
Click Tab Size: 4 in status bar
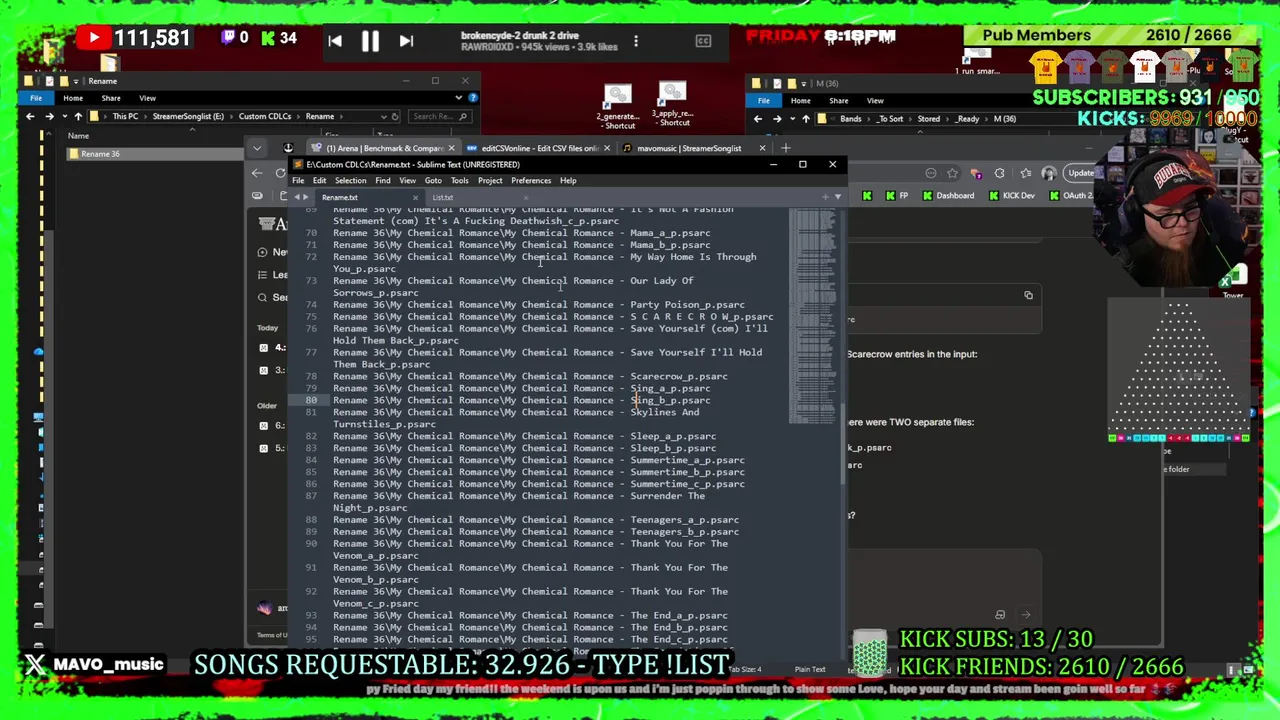tap(745, 669)
